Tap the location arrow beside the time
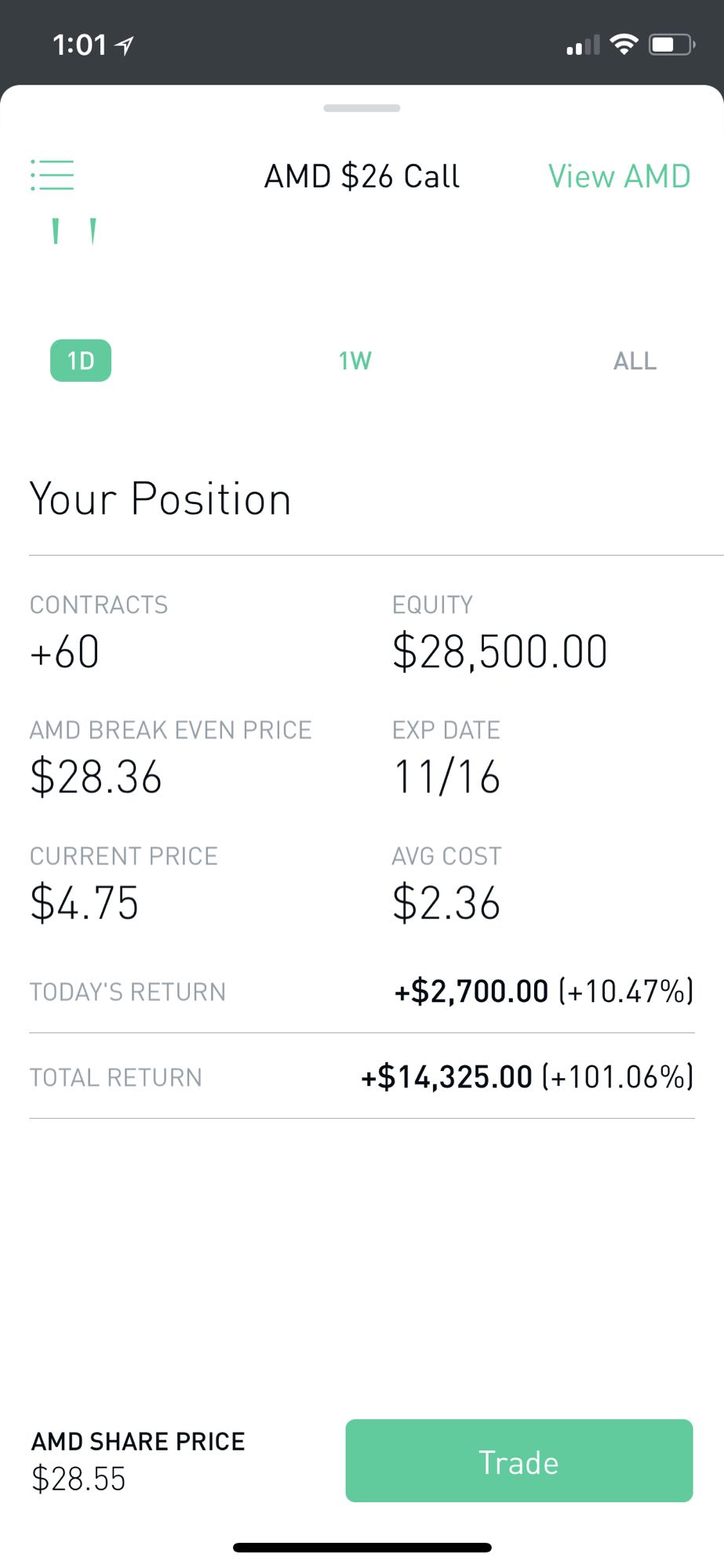The image size is (724, 1568). pos(124,45)
